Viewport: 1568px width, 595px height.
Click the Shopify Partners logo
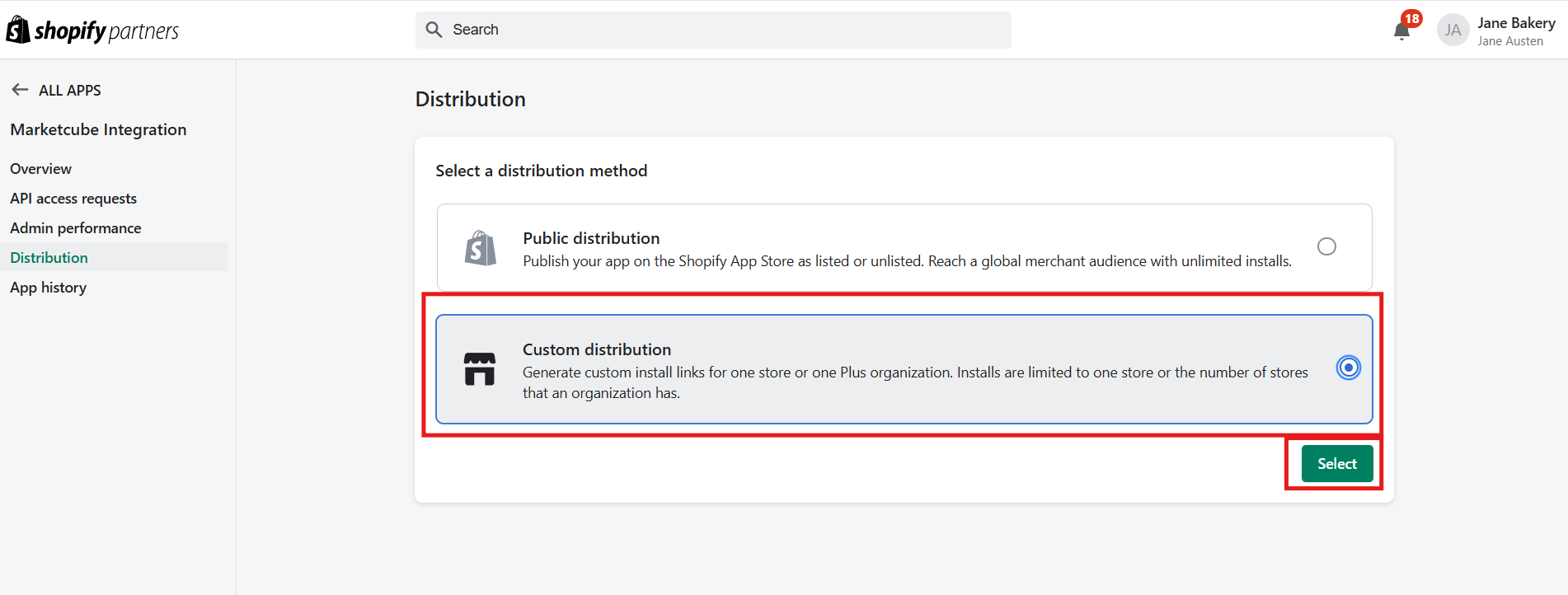click(x=92, y=30)
